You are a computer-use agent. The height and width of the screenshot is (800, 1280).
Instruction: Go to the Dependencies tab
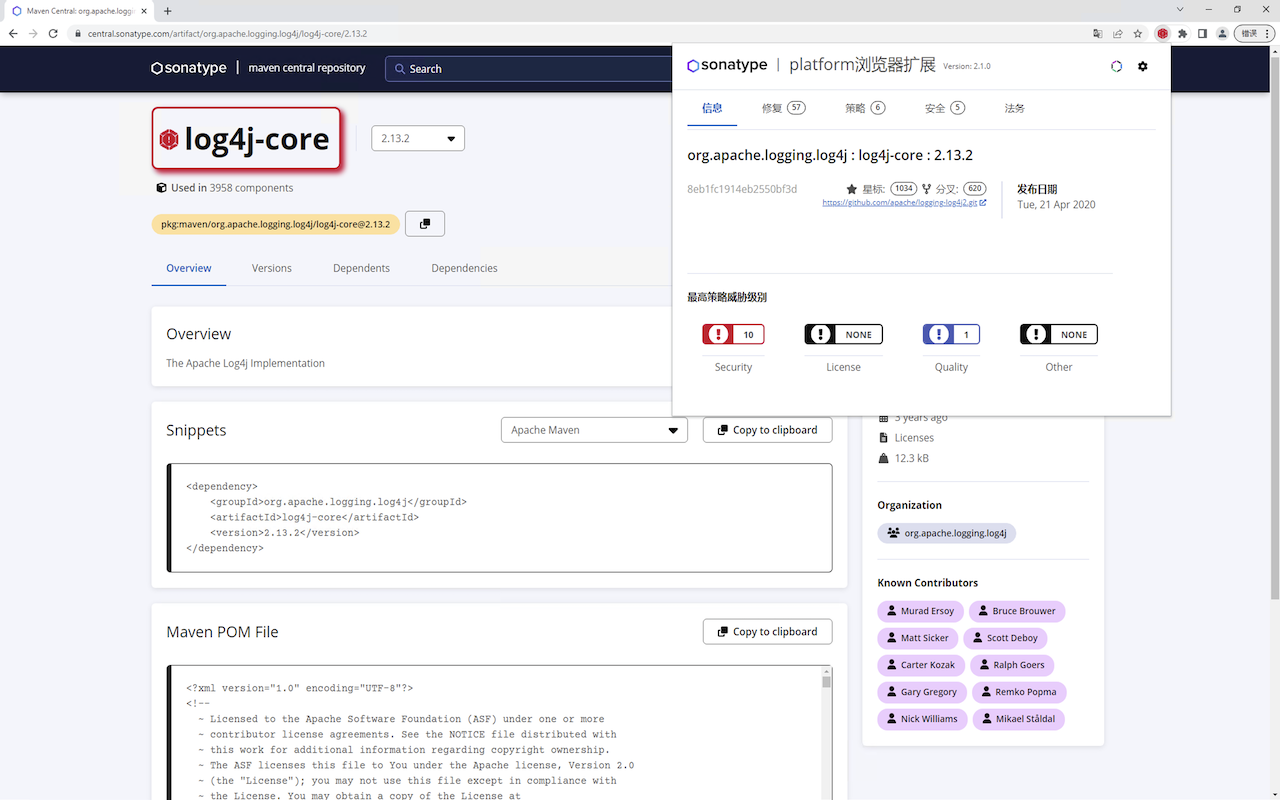(x=464, y=268)
